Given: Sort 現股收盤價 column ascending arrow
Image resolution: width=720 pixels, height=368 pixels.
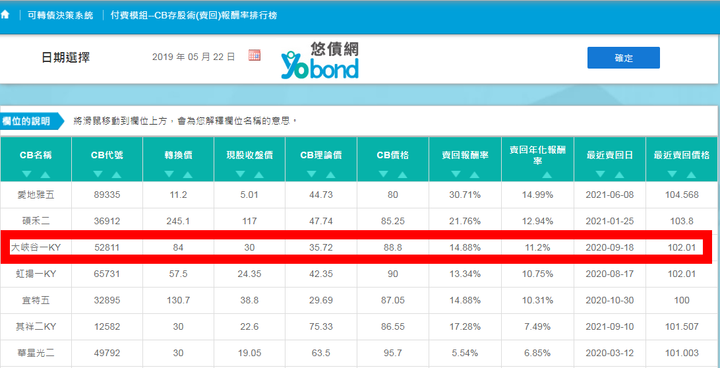Looking at the screenshot, I should [x=259, y=175].
